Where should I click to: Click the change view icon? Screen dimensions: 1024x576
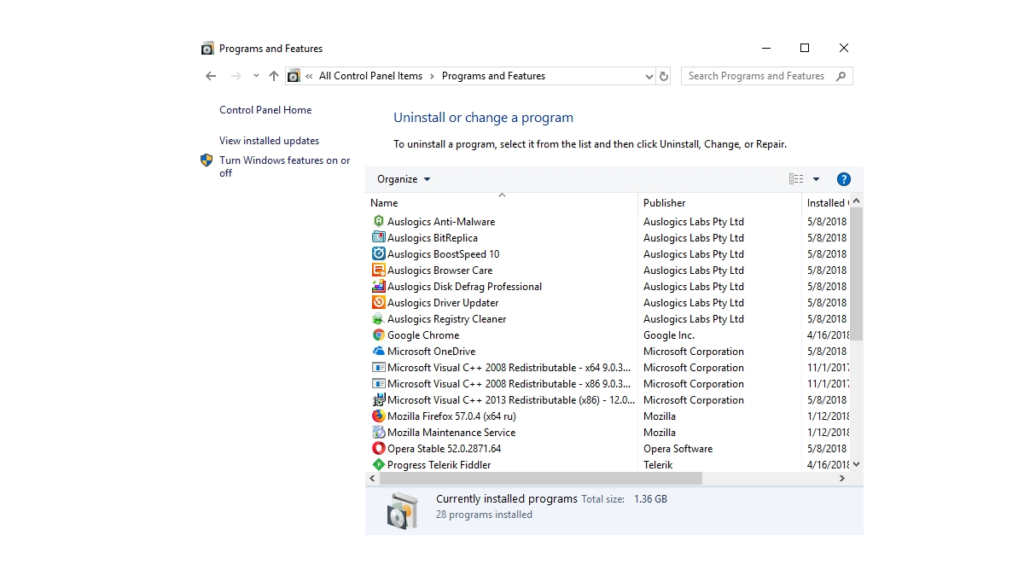(x=796, y=179)
